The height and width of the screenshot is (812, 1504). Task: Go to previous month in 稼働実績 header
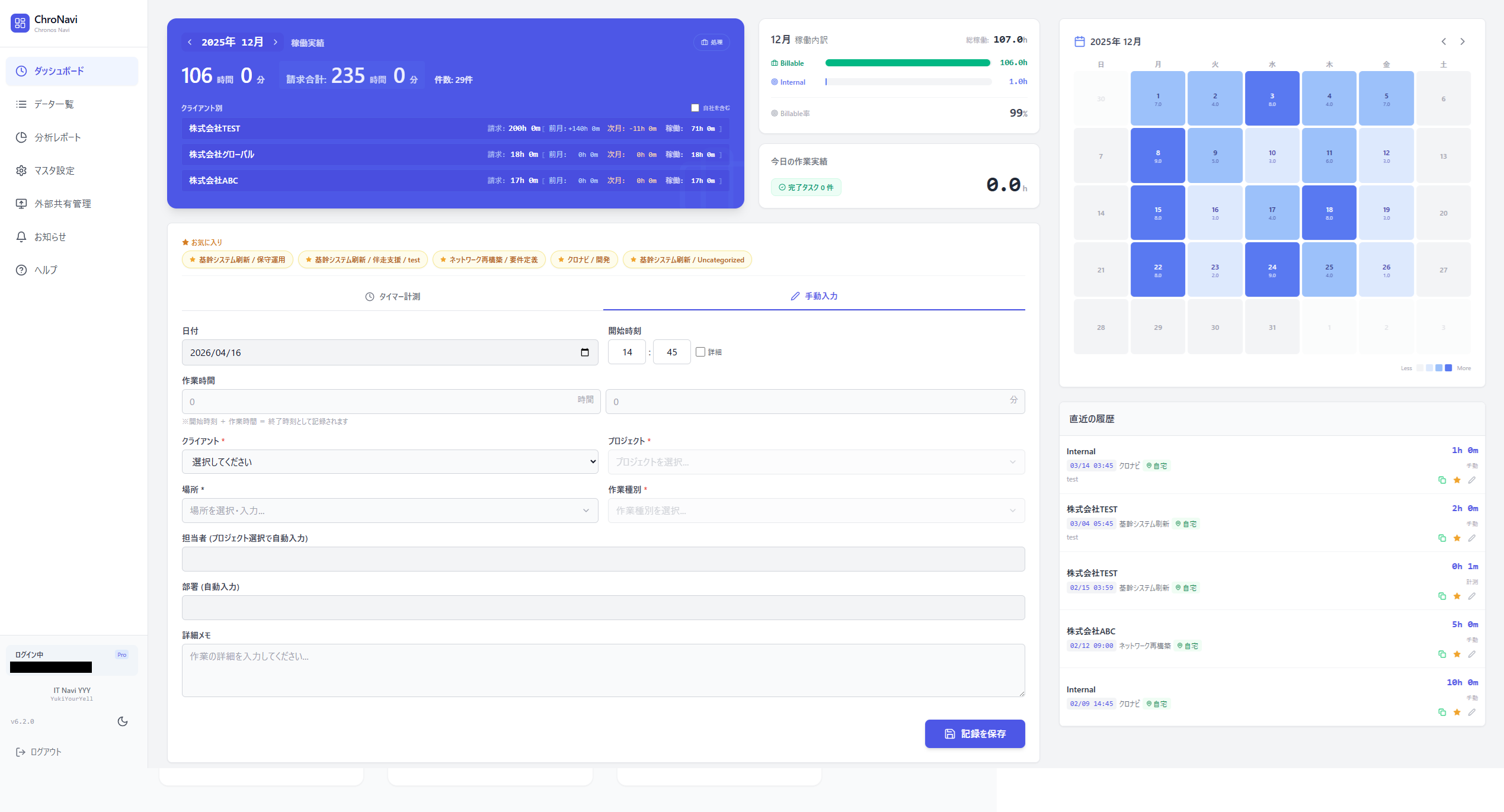tap(190, 42)
